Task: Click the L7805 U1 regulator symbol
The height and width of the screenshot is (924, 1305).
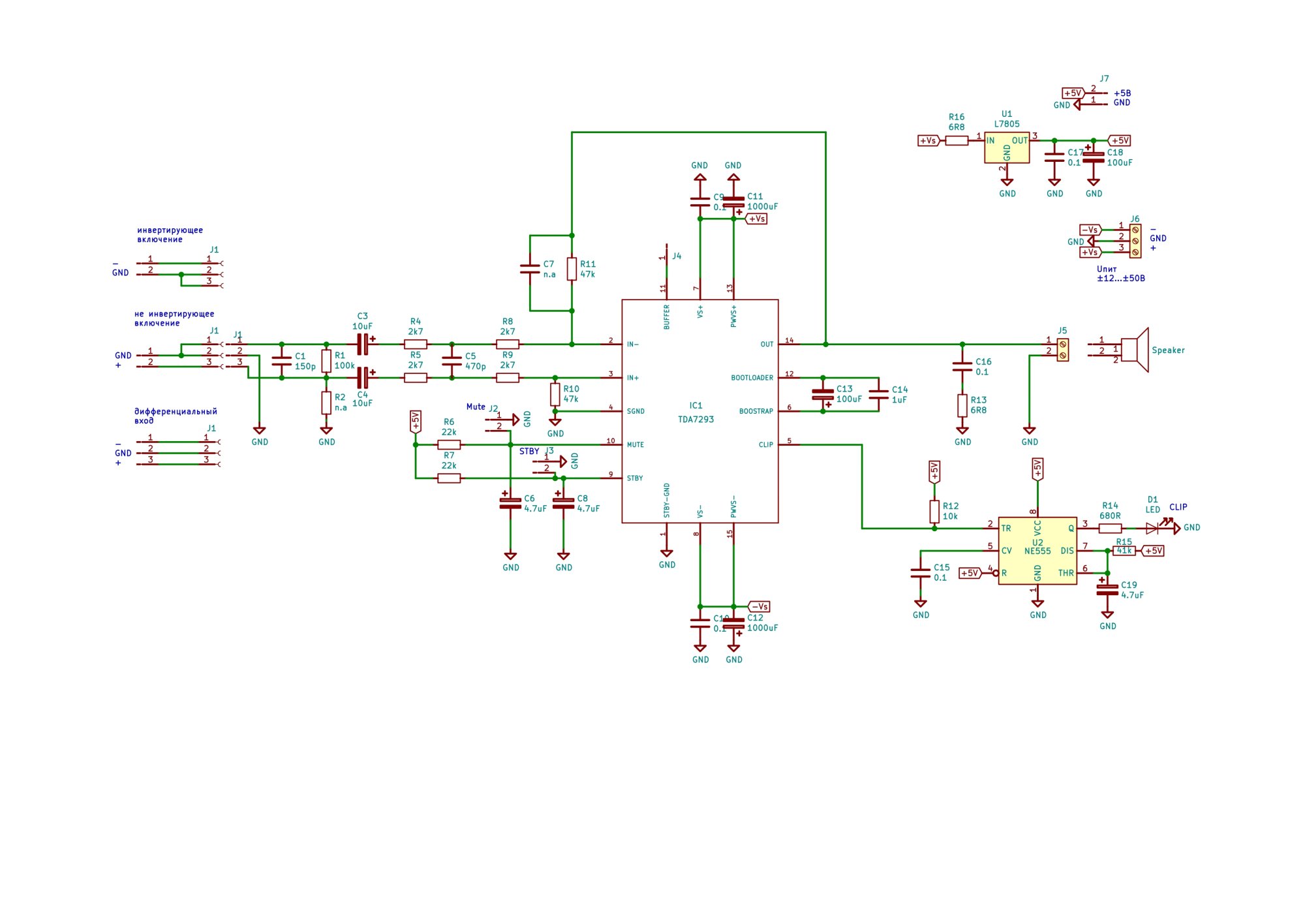Action: 1006,148
